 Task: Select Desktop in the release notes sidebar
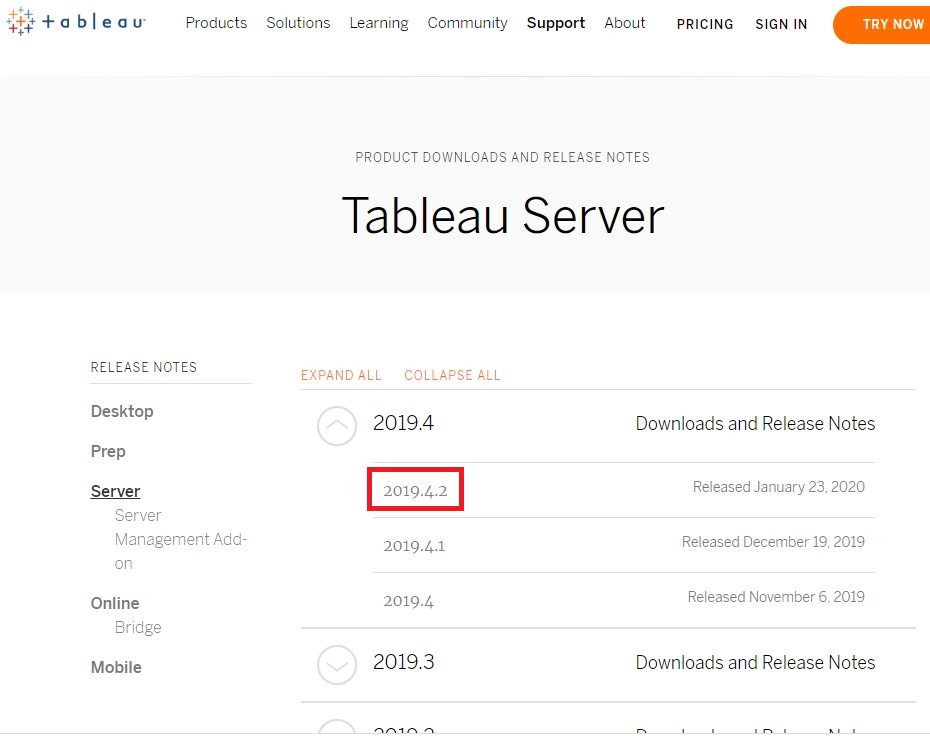click(x=122, y=411)
